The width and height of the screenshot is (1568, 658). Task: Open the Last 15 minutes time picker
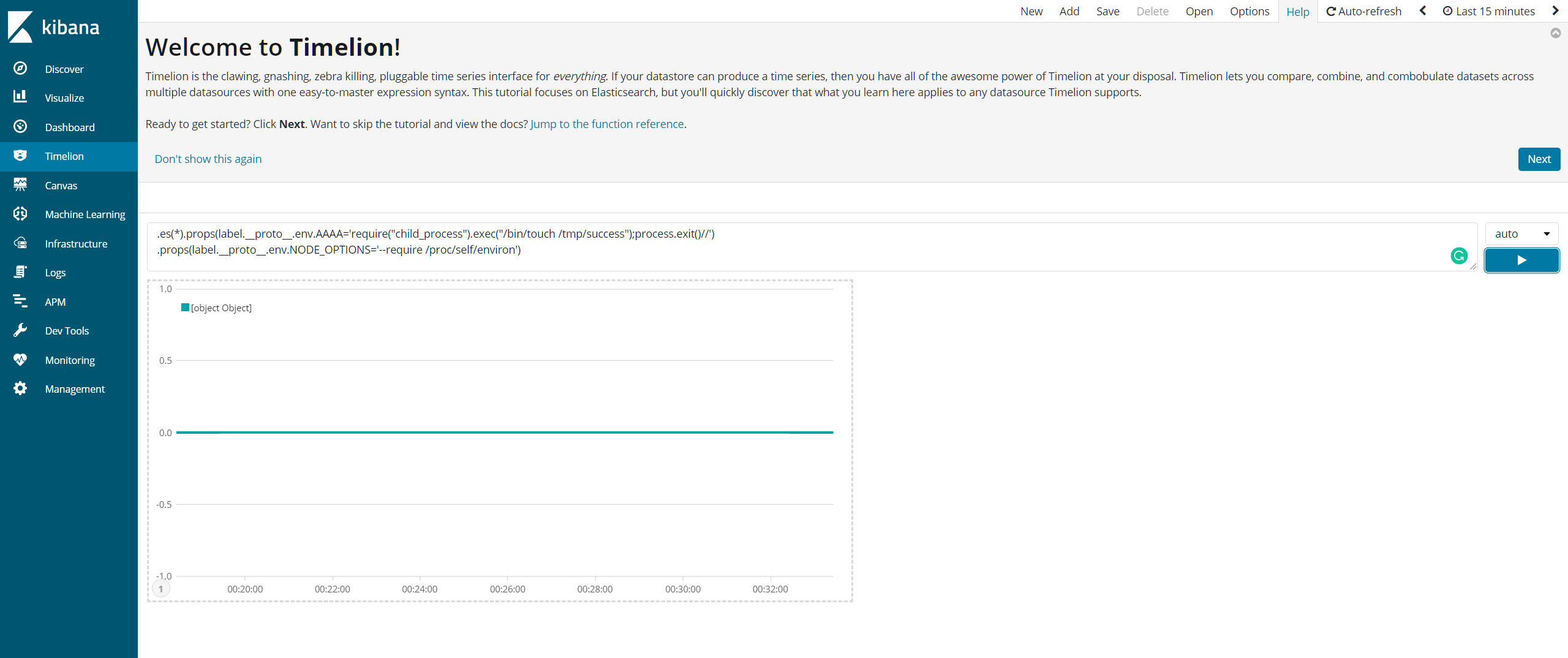click(1489, 11)
